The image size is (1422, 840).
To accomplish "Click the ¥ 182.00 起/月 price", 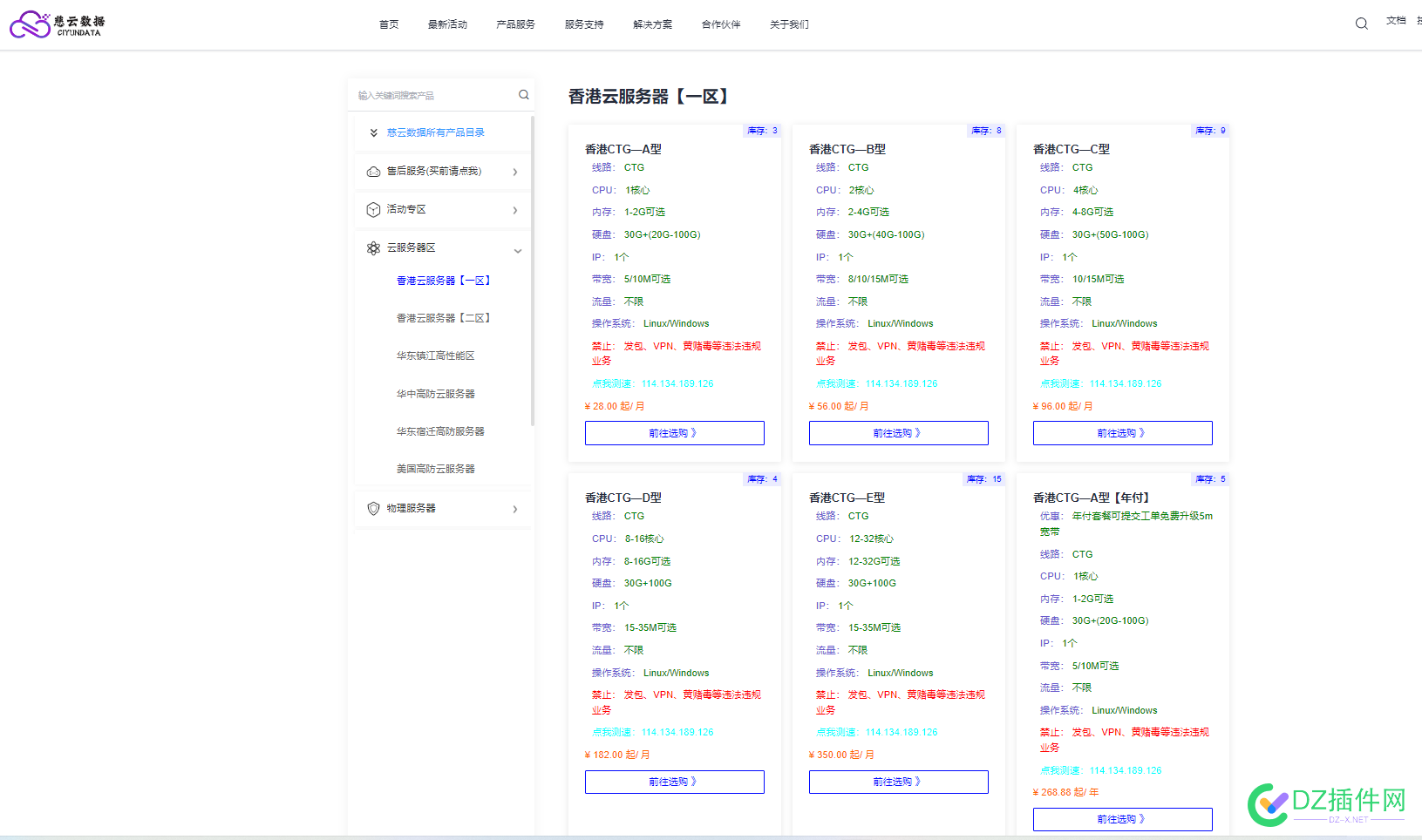I will click(x=617, y=755).
